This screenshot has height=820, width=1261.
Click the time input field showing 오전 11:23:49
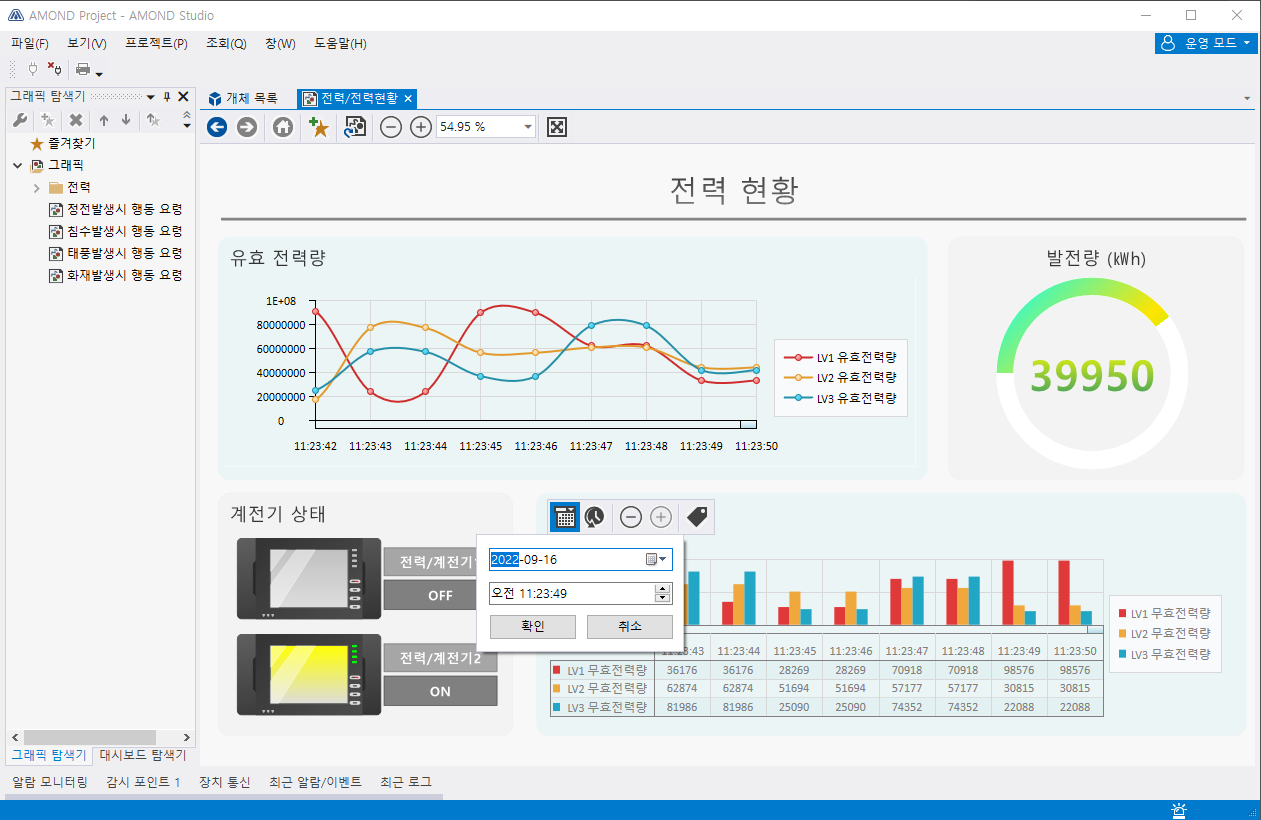[570, 593]
